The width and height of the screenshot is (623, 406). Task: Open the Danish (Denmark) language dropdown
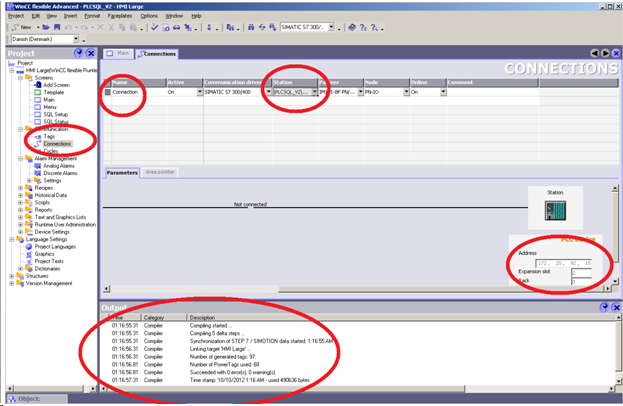point(76,39)
